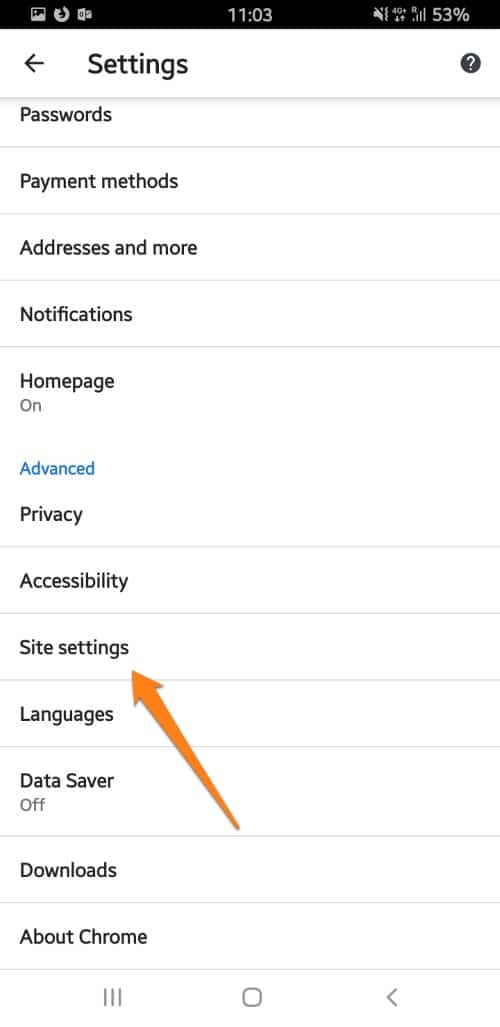500x1027 pixels.
Task: Open Accessibility settings
Action: 250,580
